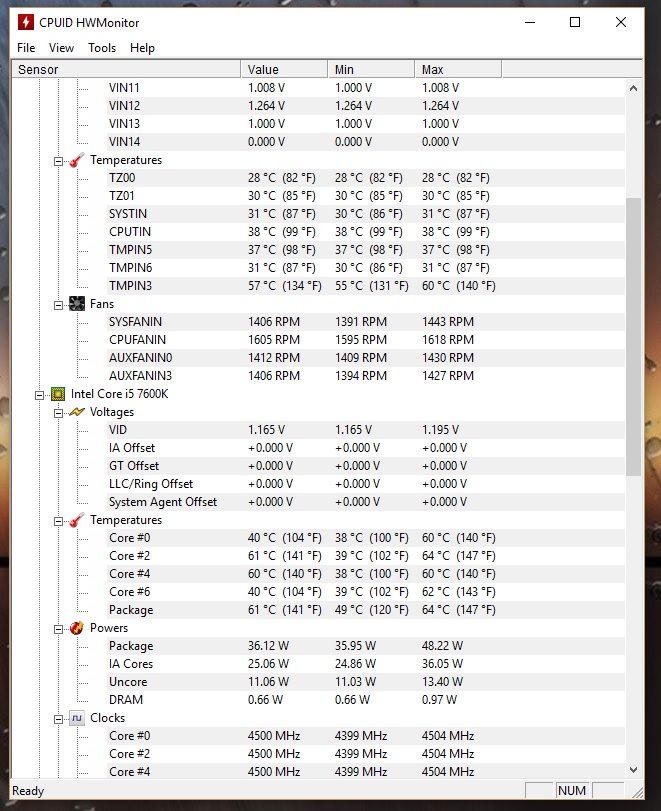The width and height of the screenshot is (661, 811).
Task: Select the GT Offset row
Action: coord(365,466)
